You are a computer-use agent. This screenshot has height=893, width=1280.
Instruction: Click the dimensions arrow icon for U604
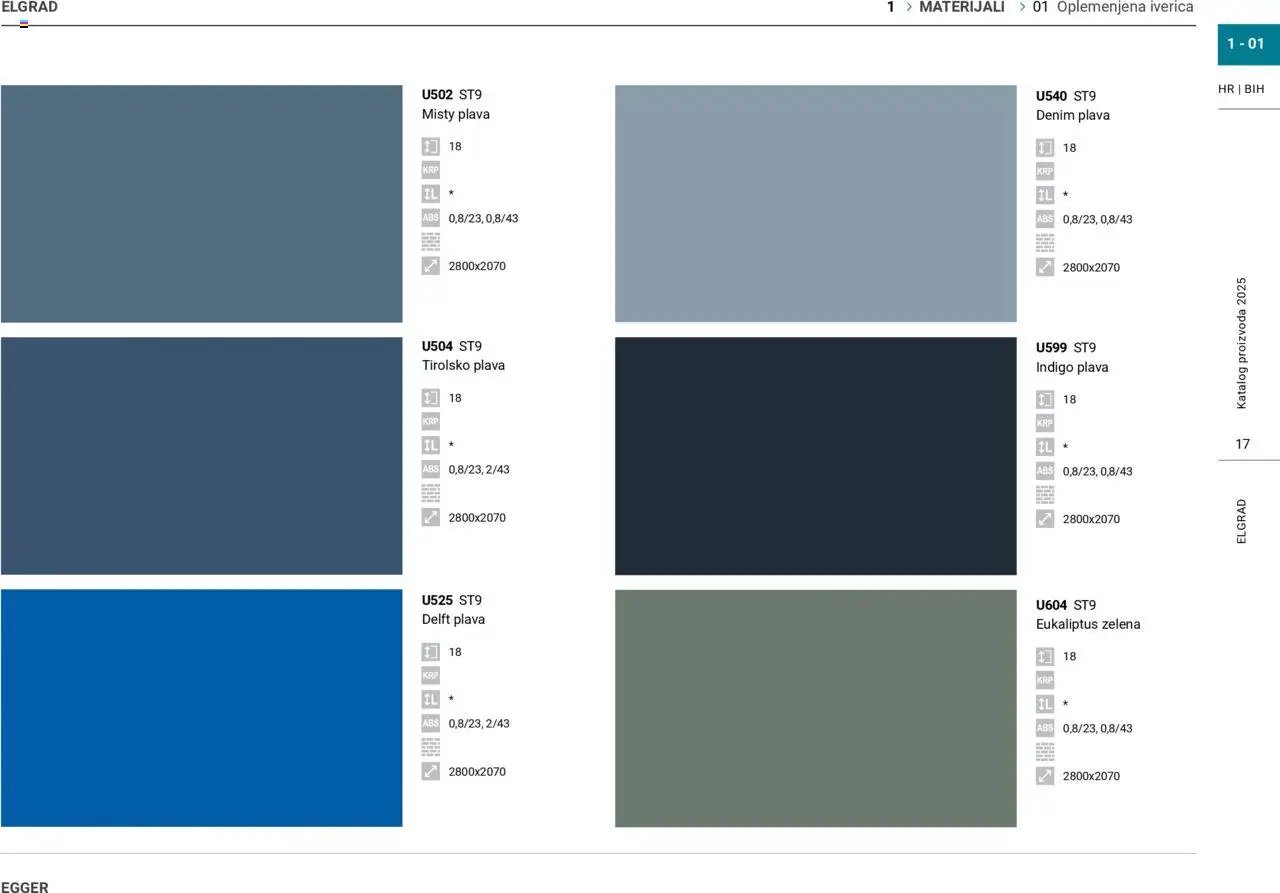point(1044,776)
